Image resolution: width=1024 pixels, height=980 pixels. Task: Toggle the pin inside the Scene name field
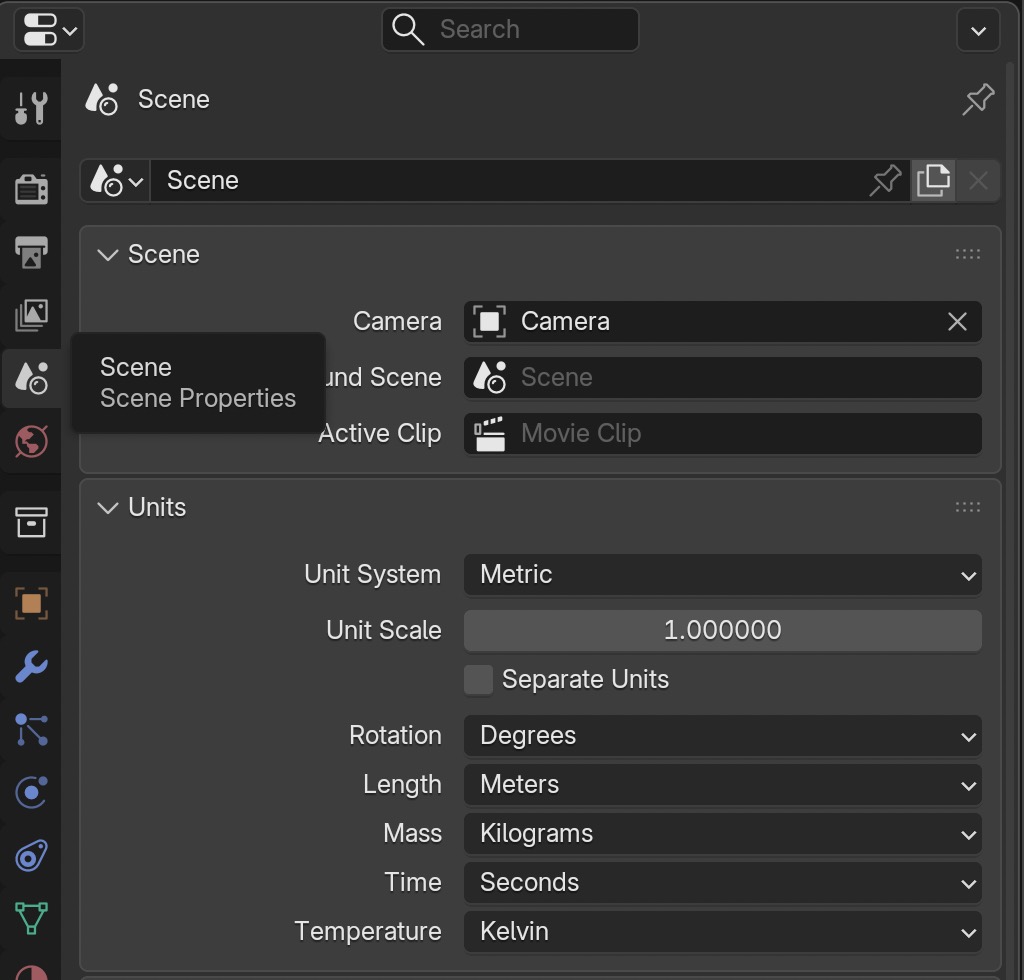tap(886, 180)
